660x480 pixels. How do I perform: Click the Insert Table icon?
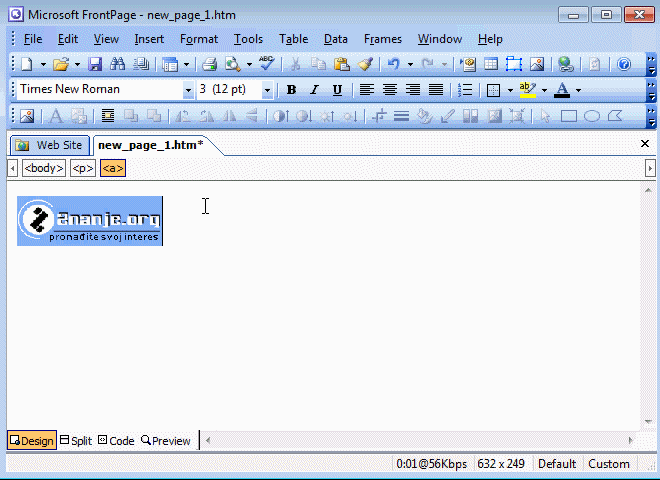coord(491,64)
